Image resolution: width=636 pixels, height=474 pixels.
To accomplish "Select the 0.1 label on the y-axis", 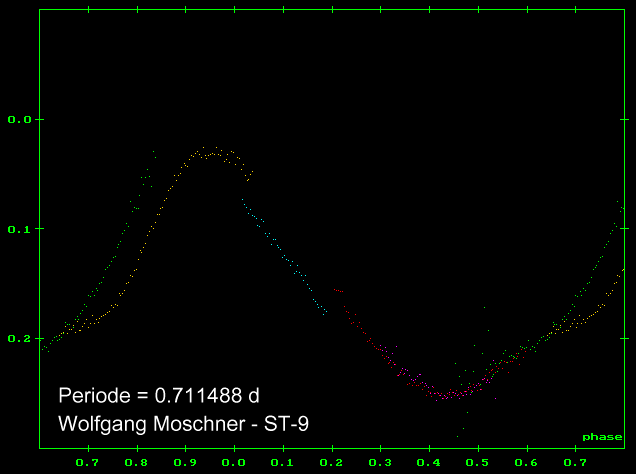I will tap(20, 229).
